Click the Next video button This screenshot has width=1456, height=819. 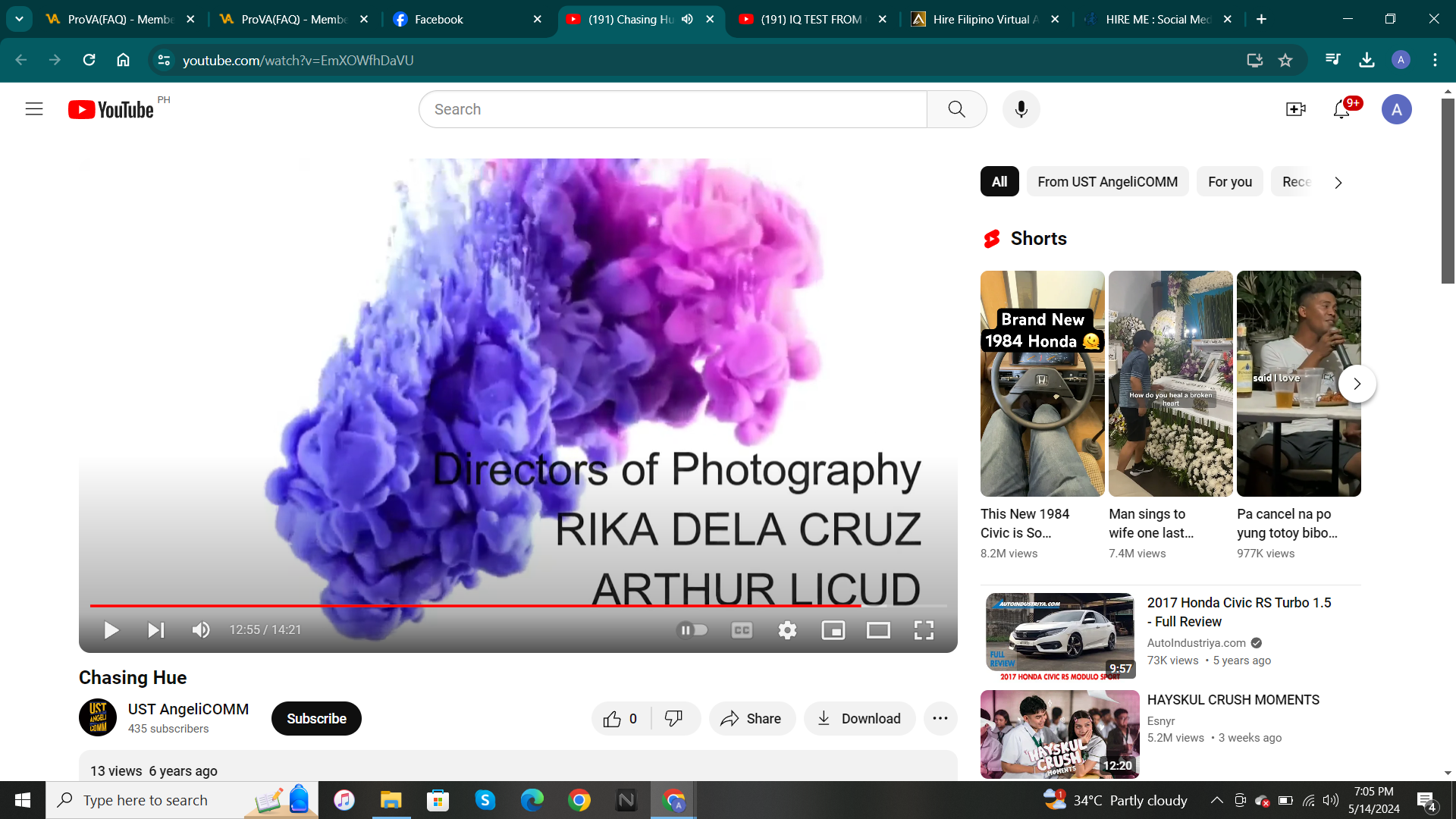[155, 629]
